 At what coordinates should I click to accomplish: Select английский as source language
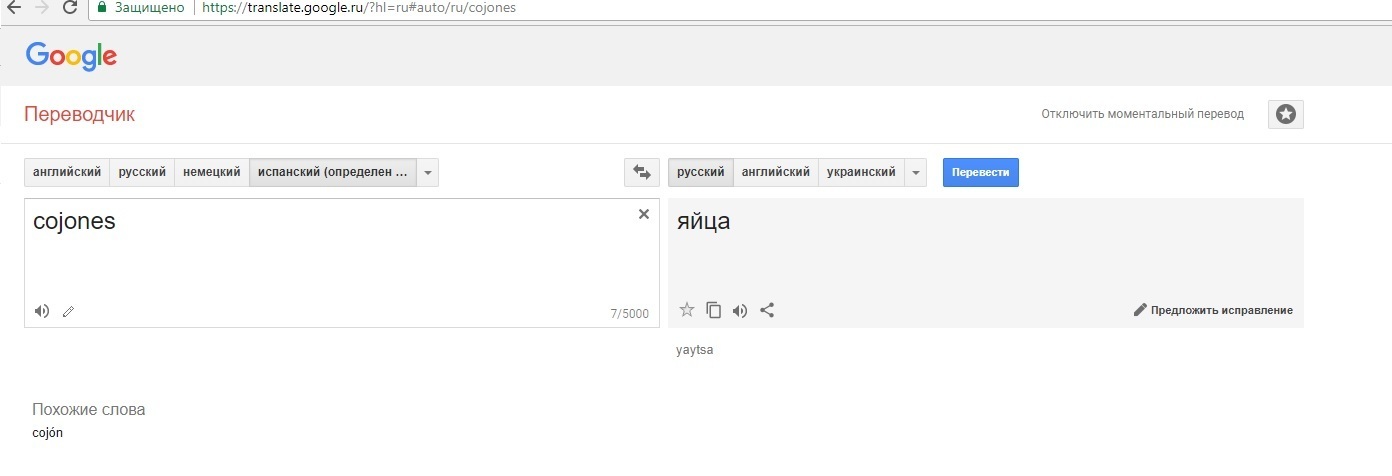(x=67, y=172)
